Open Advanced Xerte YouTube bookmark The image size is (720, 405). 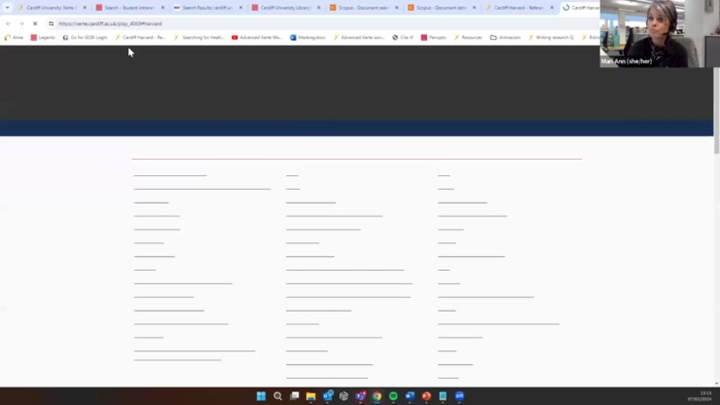257,37
